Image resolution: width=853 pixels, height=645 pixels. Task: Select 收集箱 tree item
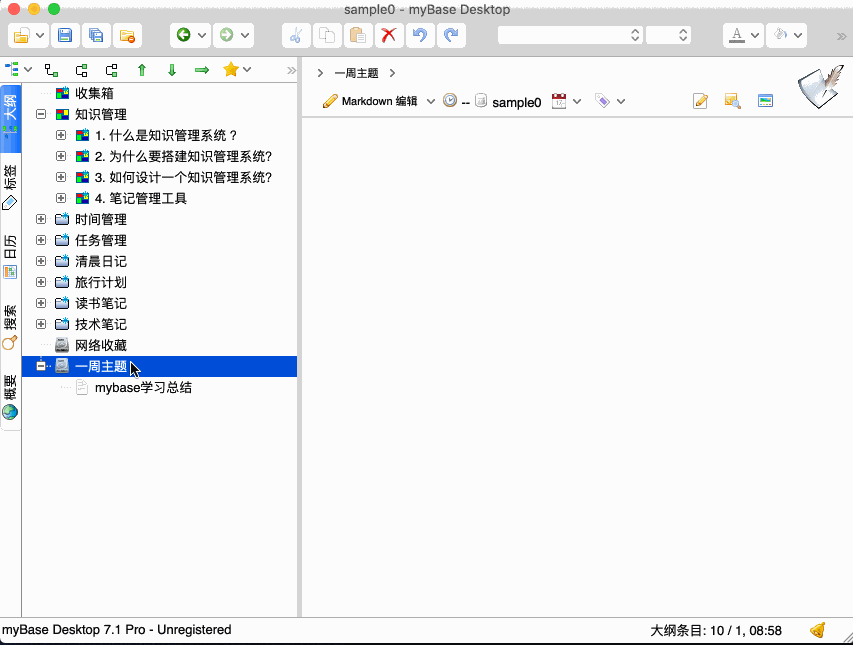point(94,93)
